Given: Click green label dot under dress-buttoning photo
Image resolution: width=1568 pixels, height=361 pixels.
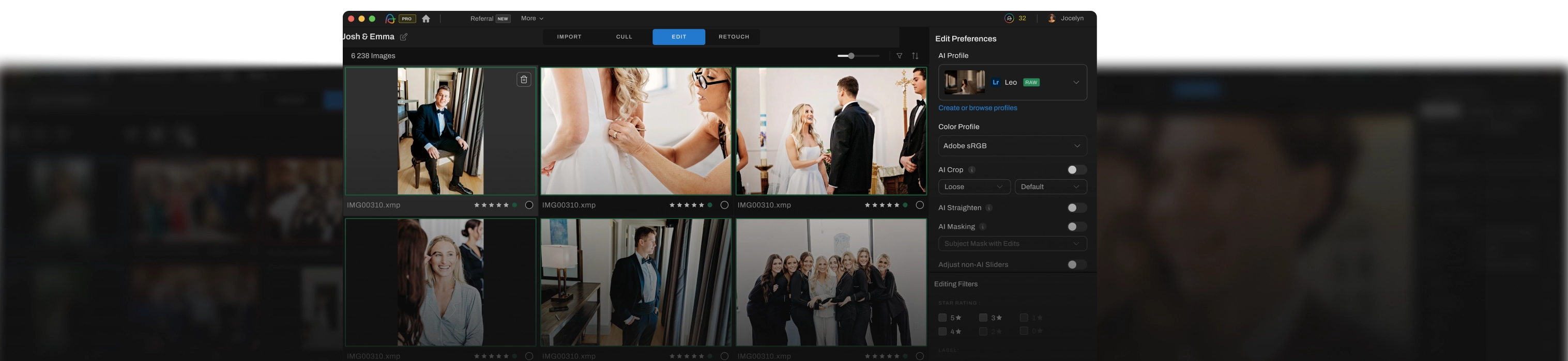Looking at the screenshot, I should tap(710, 206).
